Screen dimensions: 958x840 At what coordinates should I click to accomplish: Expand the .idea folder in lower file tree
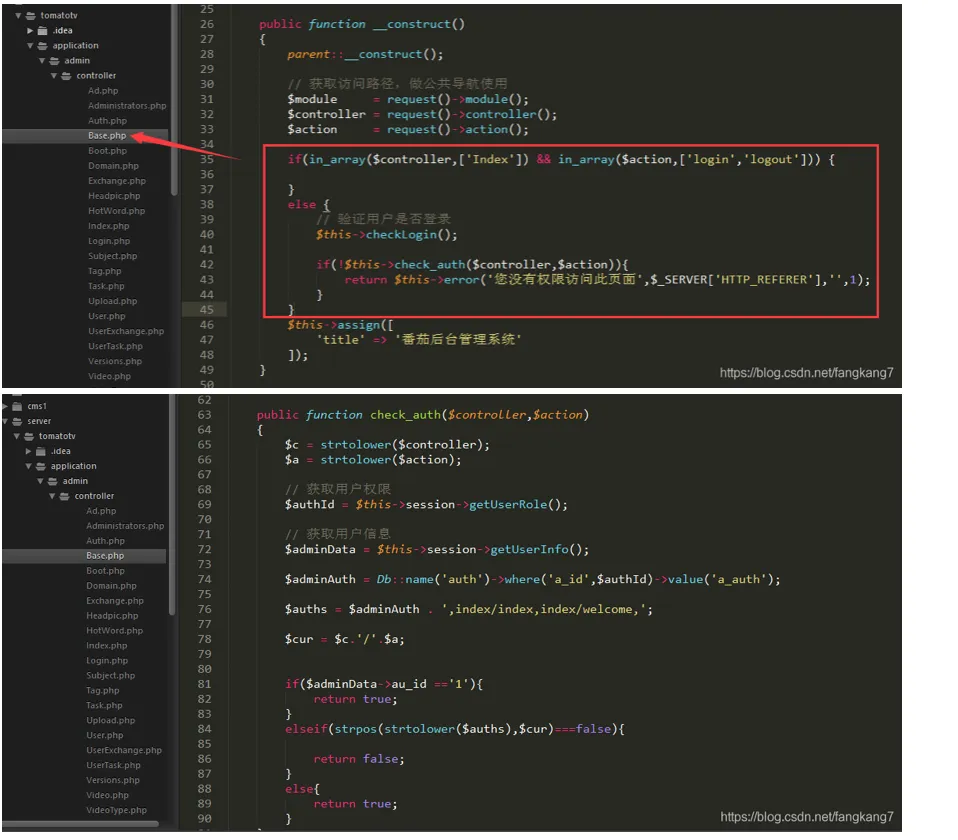(x=28, y=451)
